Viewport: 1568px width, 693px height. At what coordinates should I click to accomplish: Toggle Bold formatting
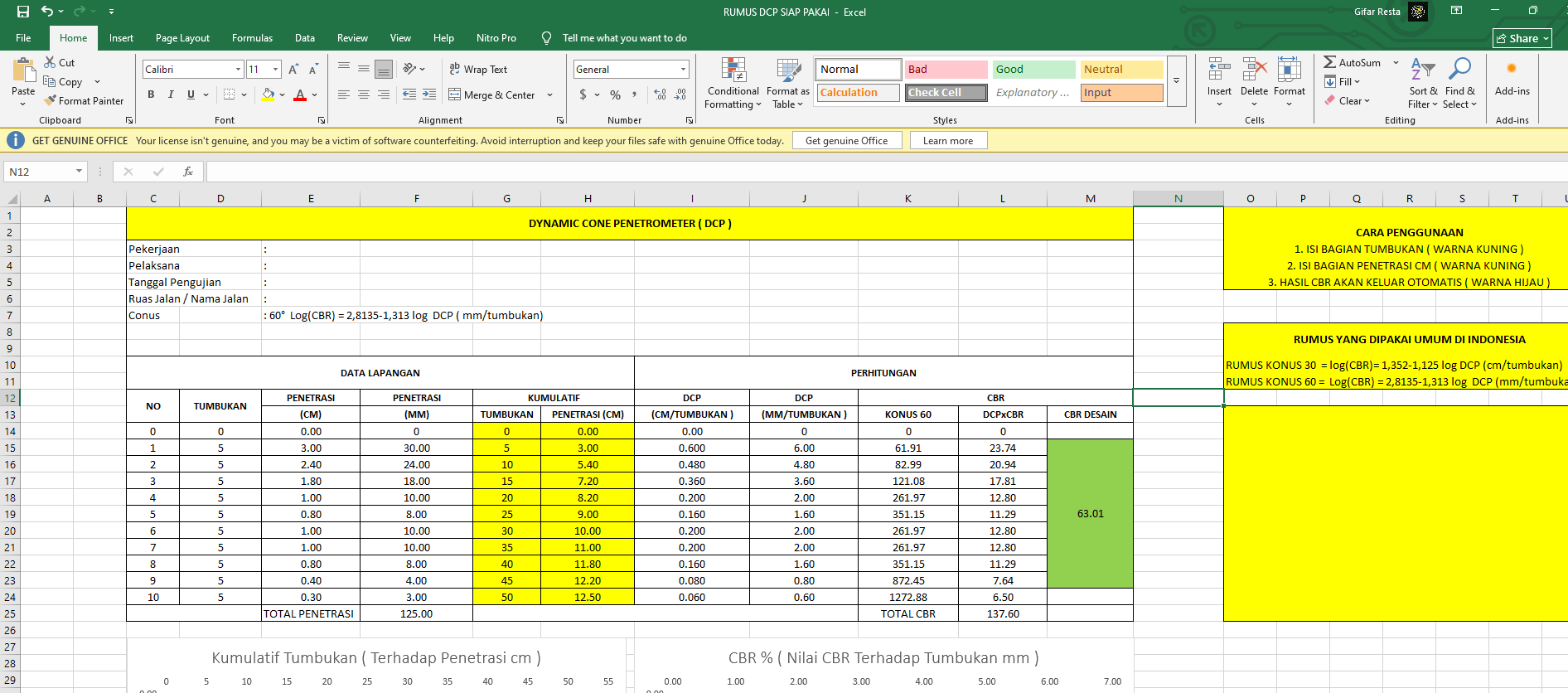(x=151, y=94)
